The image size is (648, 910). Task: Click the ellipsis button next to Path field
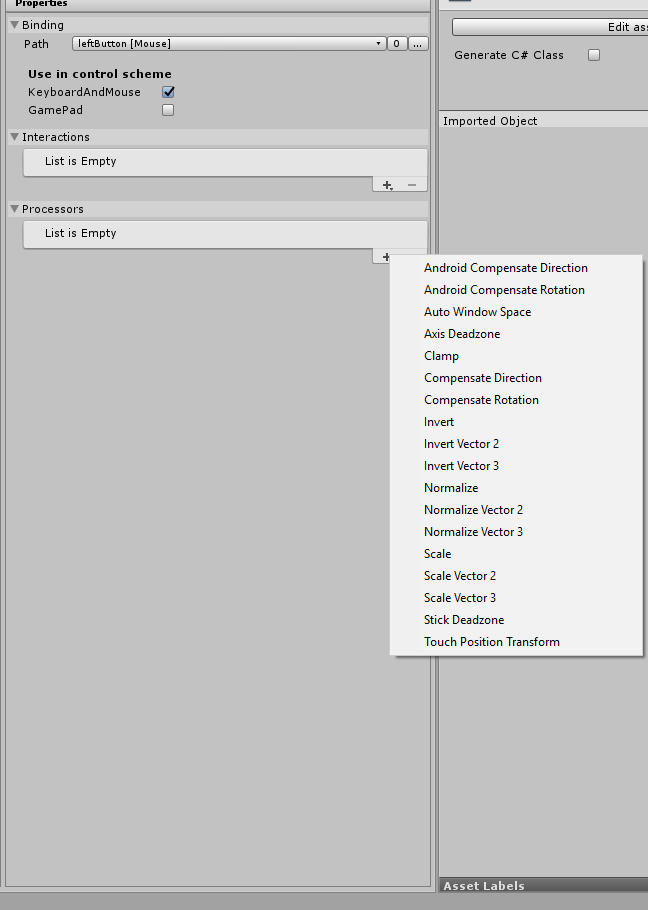(x=418, y=44)
